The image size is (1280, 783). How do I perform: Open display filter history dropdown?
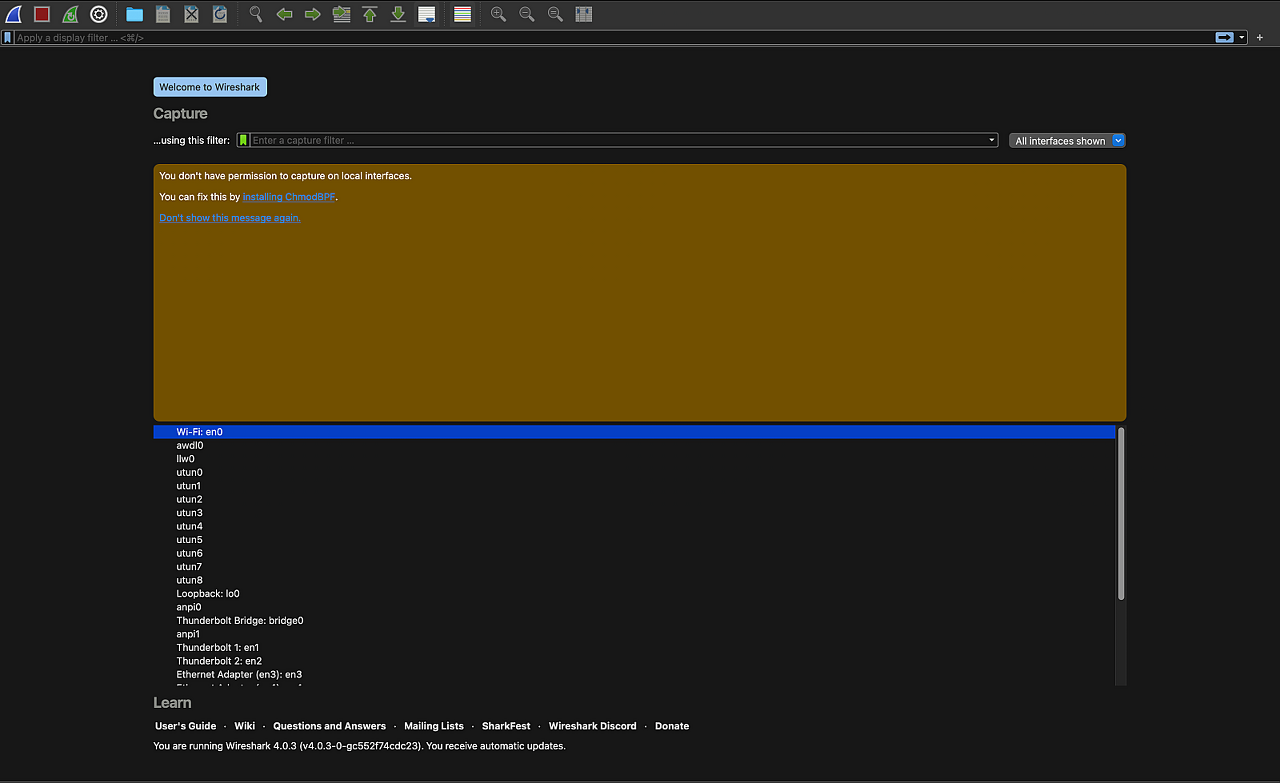(x=1242, y=37)
